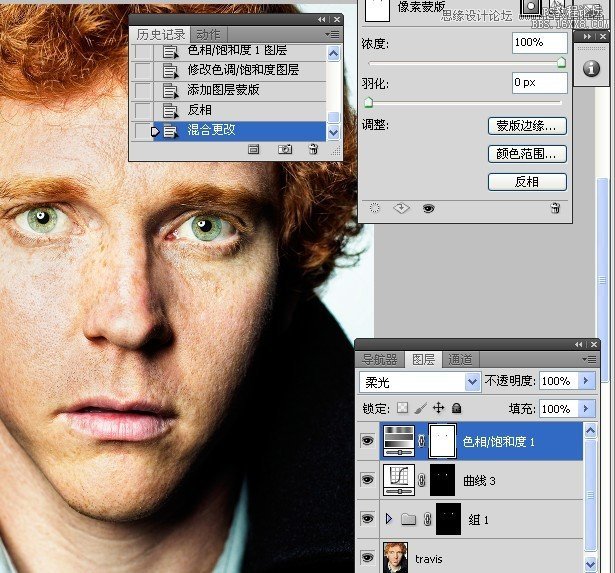Click the link icon on 组 1 group
The height and width of the screenshot is (573, 615).
click(x=428, y=519)
